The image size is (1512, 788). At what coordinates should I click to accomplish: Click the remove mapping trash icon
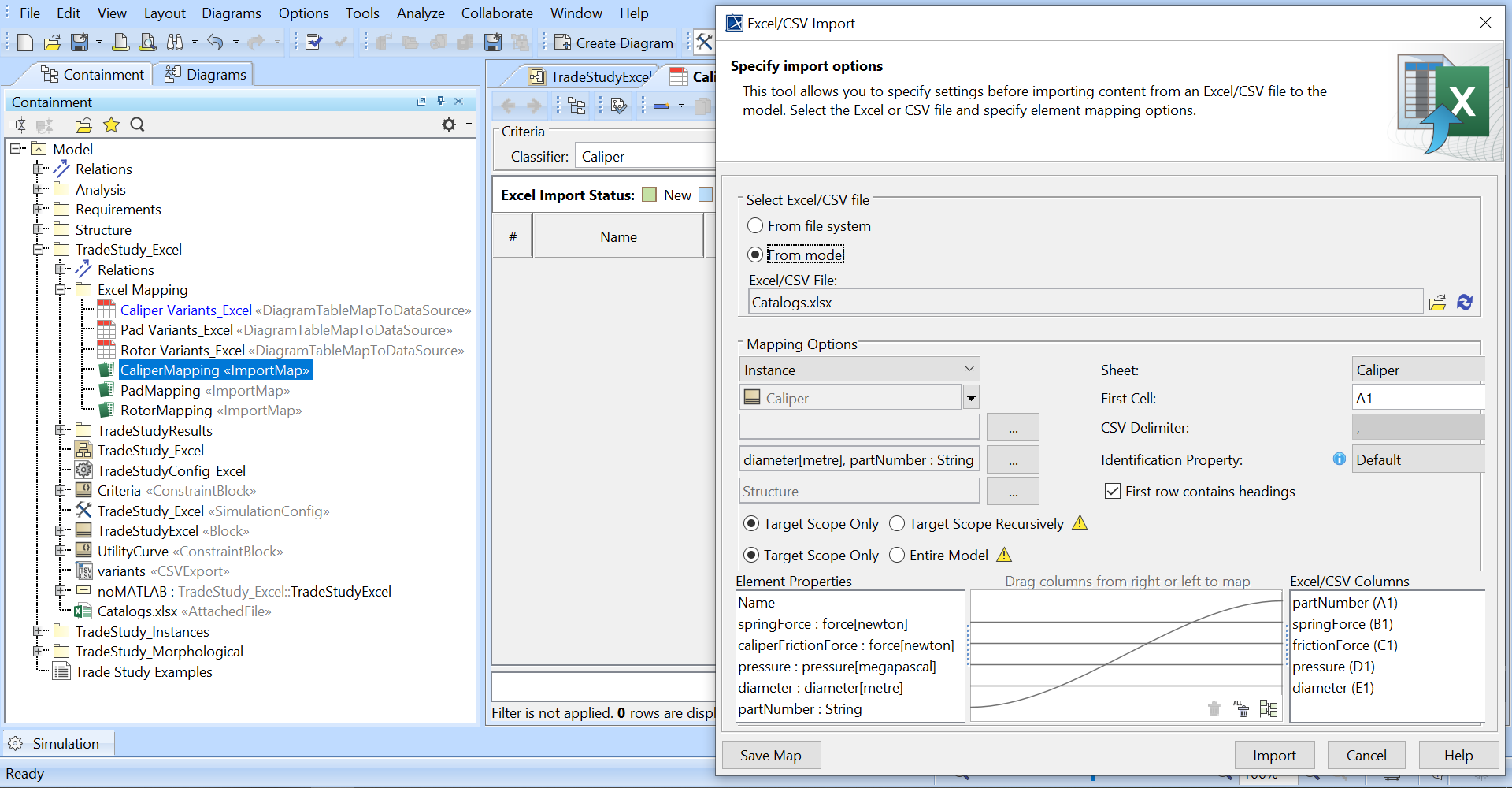point(1214,708)
